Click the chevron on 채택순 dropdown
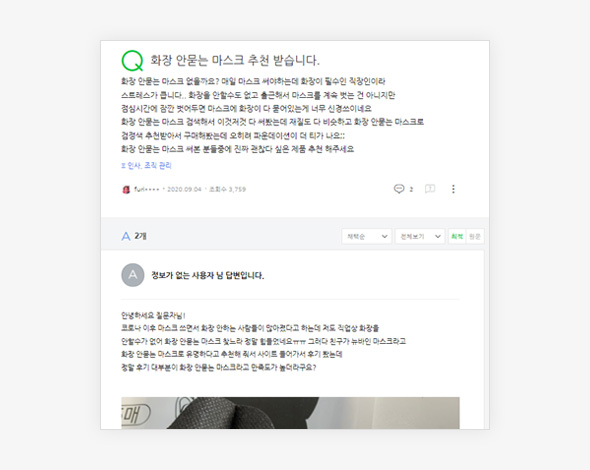 (x=384, y=236)
